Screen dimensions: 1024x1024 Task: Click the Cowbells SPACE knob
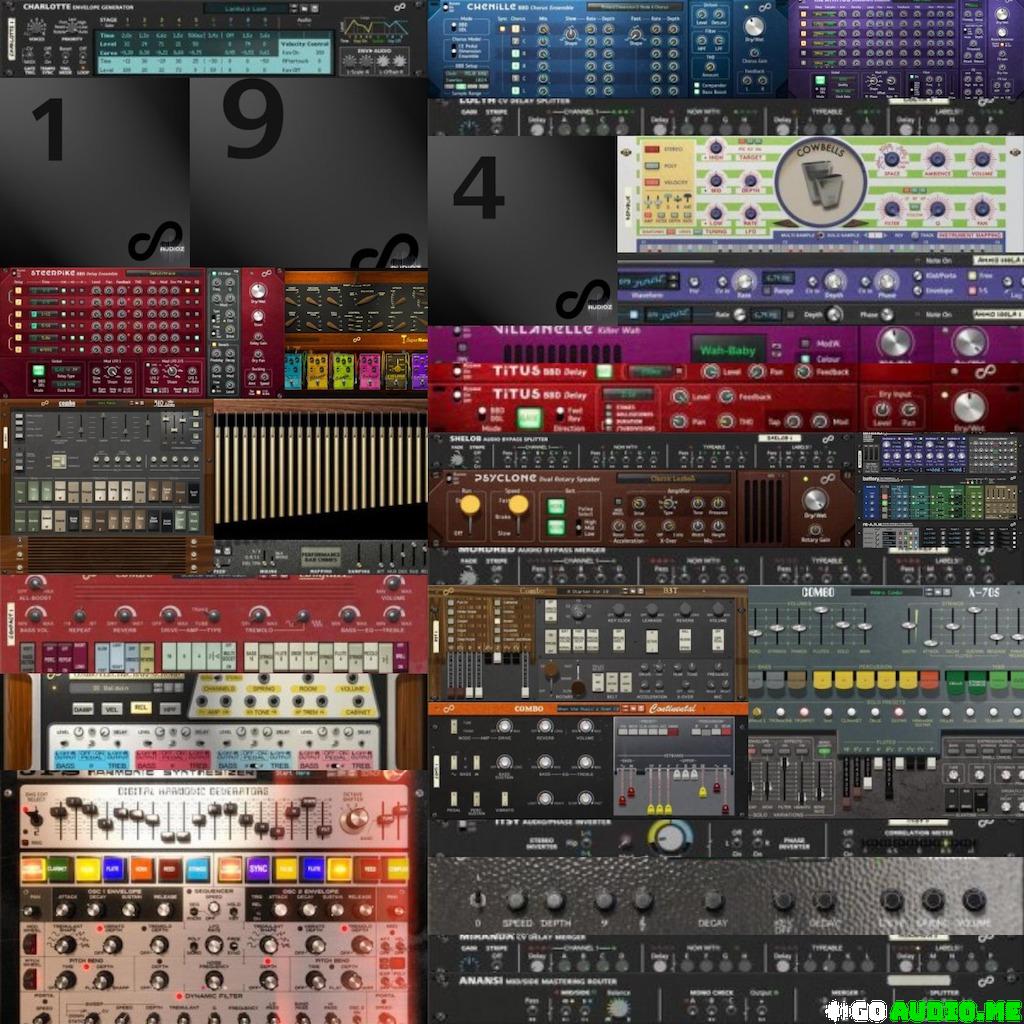tap(893, 158)
